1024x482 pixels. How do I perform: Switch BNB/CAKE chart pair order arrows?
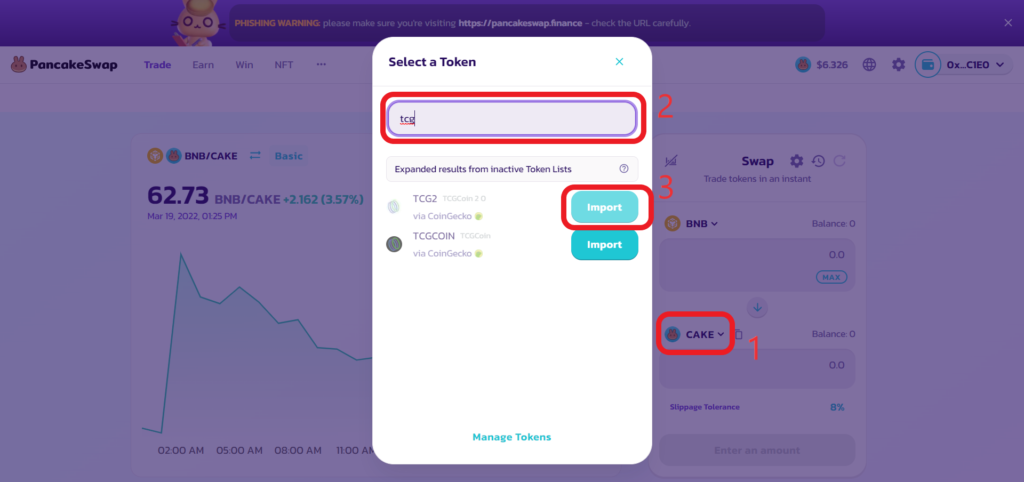coord(255,155)
